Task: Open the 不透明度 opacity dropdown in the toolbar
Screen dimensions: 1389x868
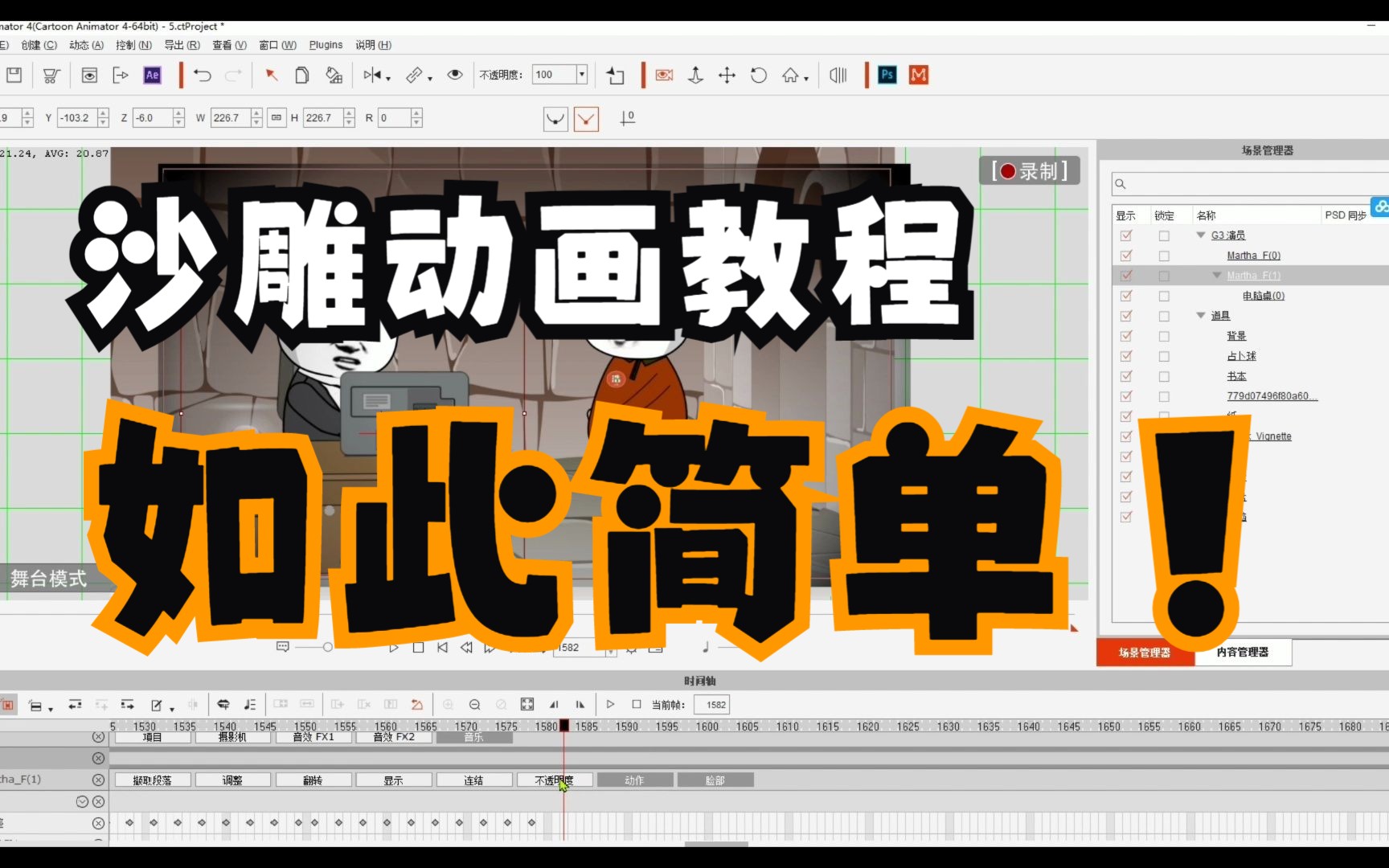Action: [581, 74]
